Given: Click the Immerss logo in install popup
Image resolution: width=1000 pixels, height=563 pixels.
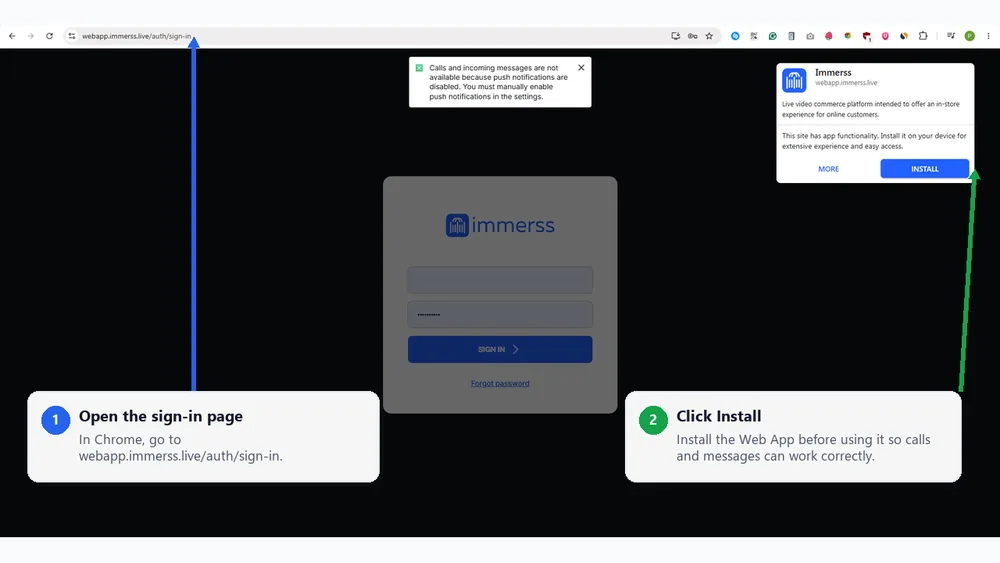Looking at the screenshot, I should [x=794, y=80].
